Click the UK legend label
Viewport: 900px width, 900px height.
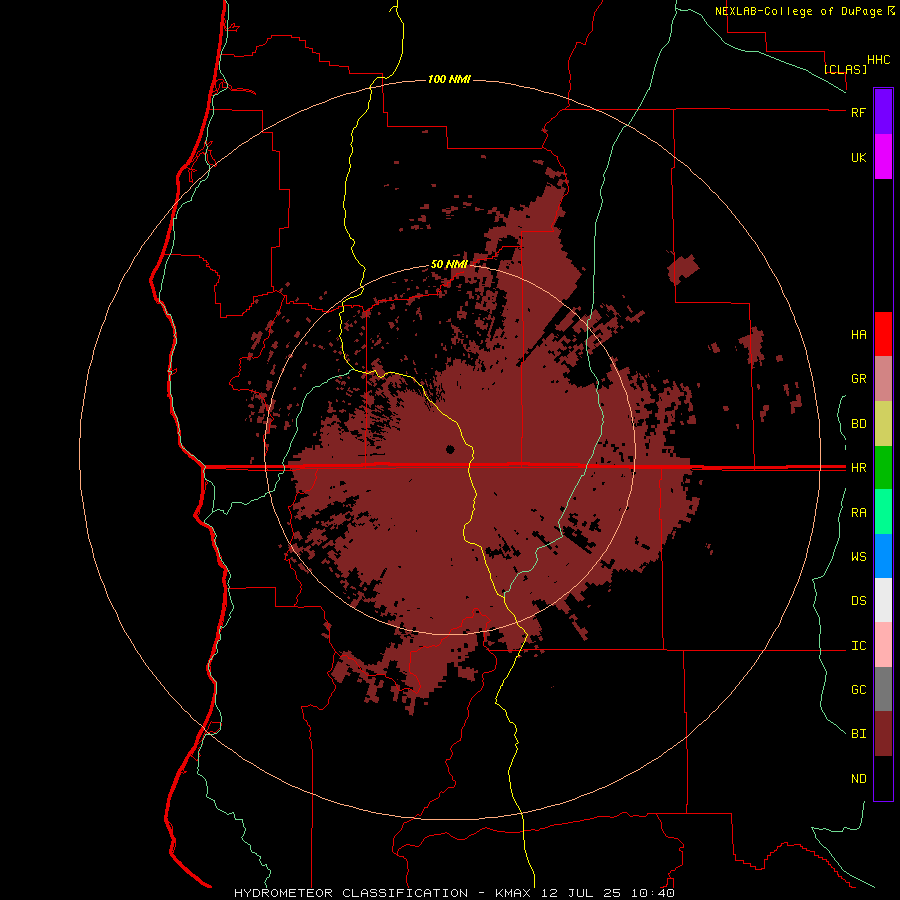(858, 157)
